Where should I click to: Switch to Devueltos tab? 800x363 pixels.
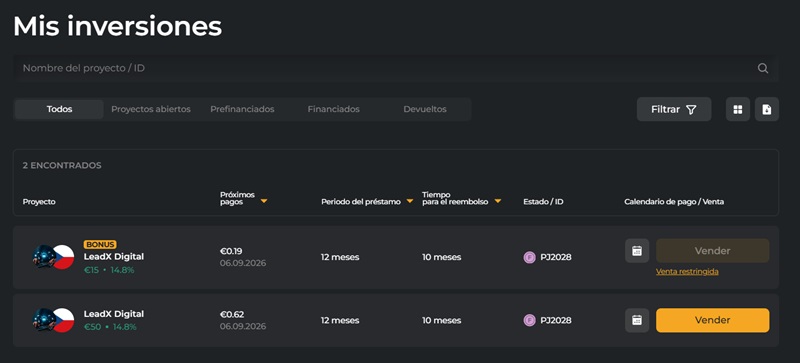(x=425, y=109)
